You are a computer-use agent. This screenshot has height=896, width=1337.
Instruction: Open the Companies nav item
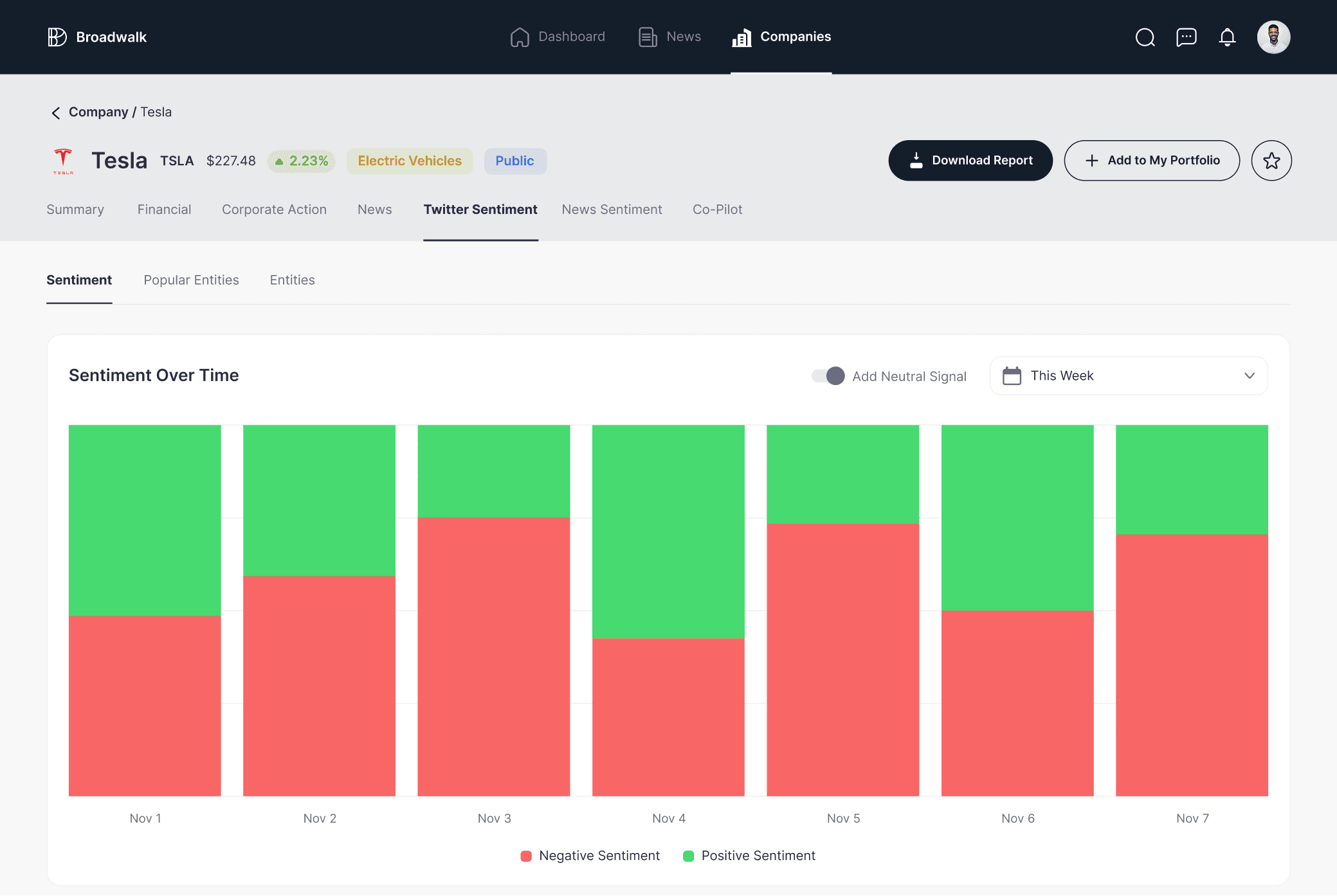tap(781, 37)
